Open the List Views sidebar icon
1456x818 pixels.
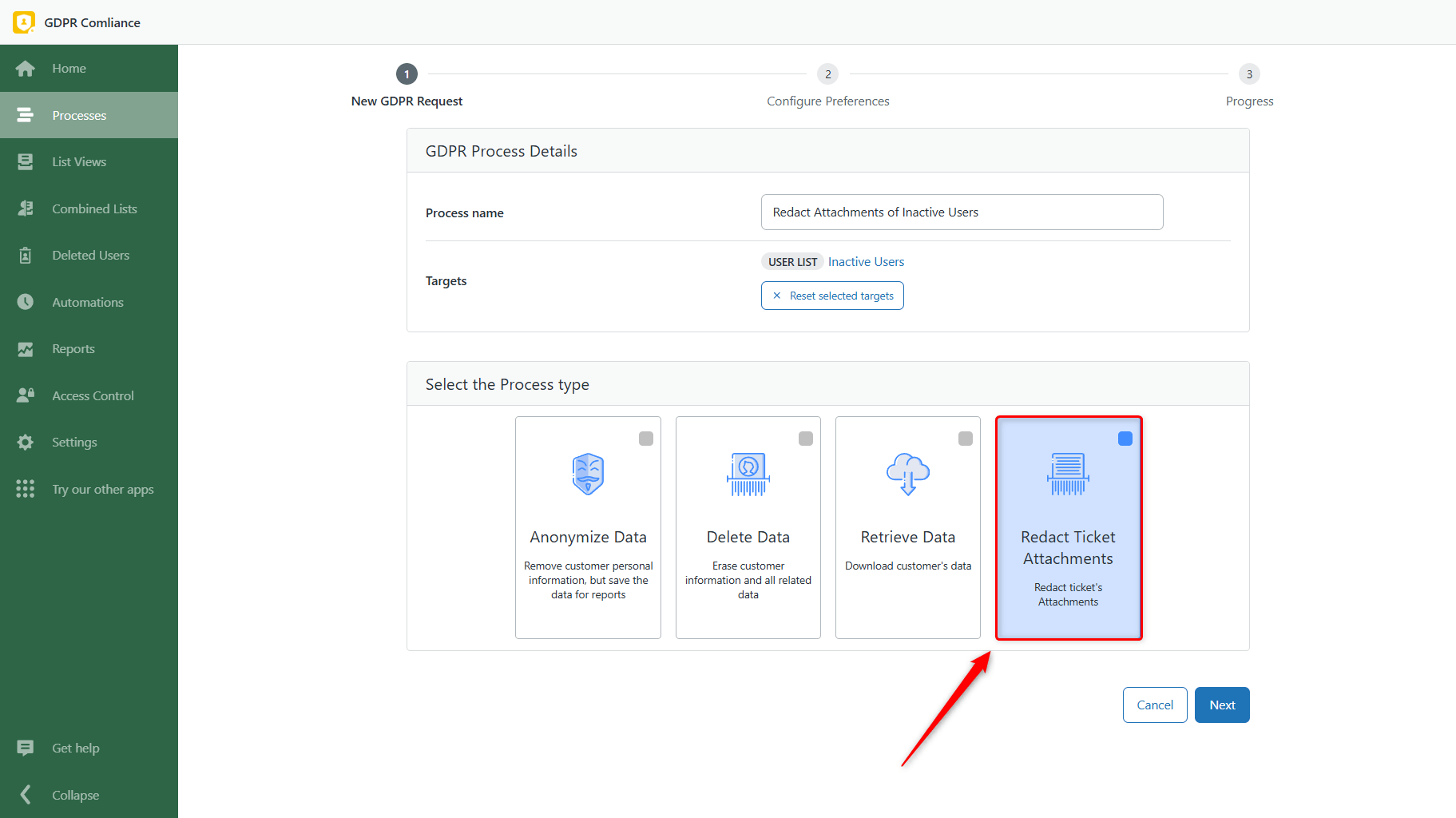(26, 162)
